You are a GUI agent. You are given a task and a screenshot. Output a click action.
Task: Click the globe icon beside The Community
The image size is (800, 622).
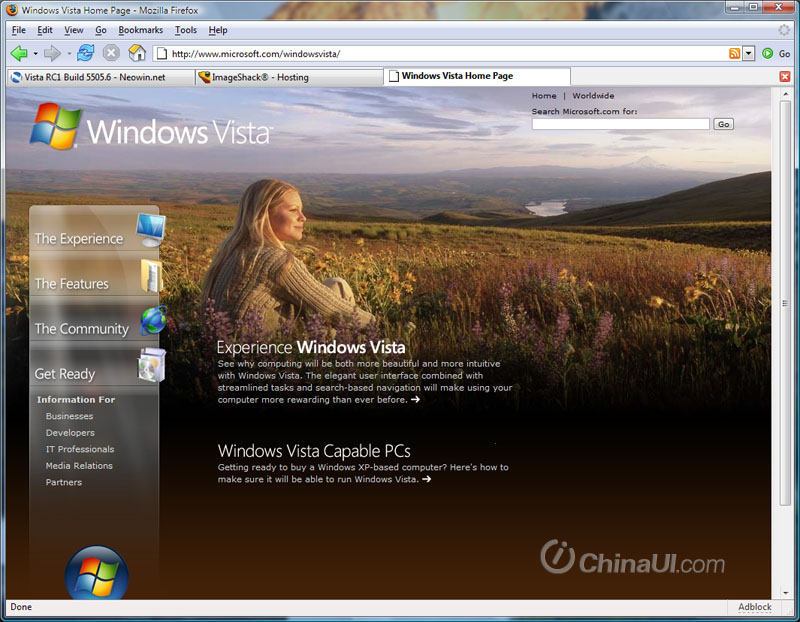point(154,320)
